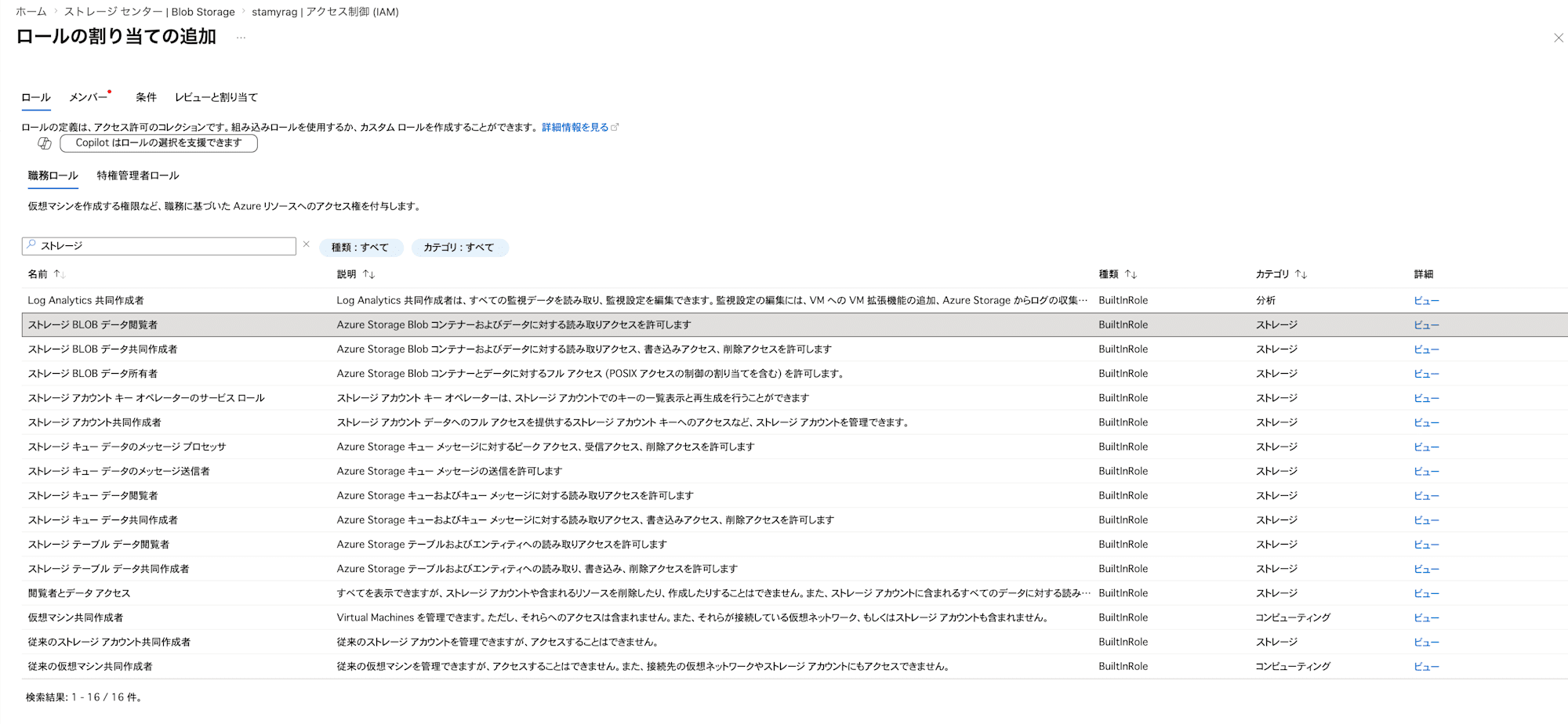The width and height of the screenshot is (1568, 724).
Task: Click the 詳細 column header
Action: (1424, 274)
